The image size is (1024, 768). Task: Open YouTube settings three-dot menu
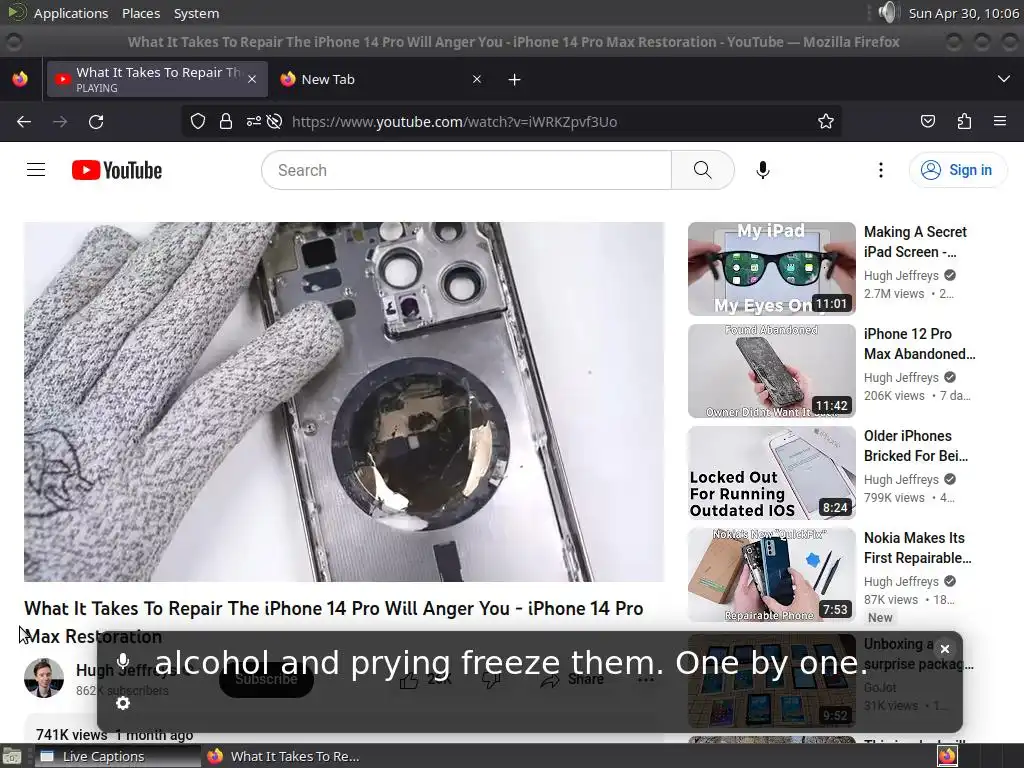coord(881,170)
